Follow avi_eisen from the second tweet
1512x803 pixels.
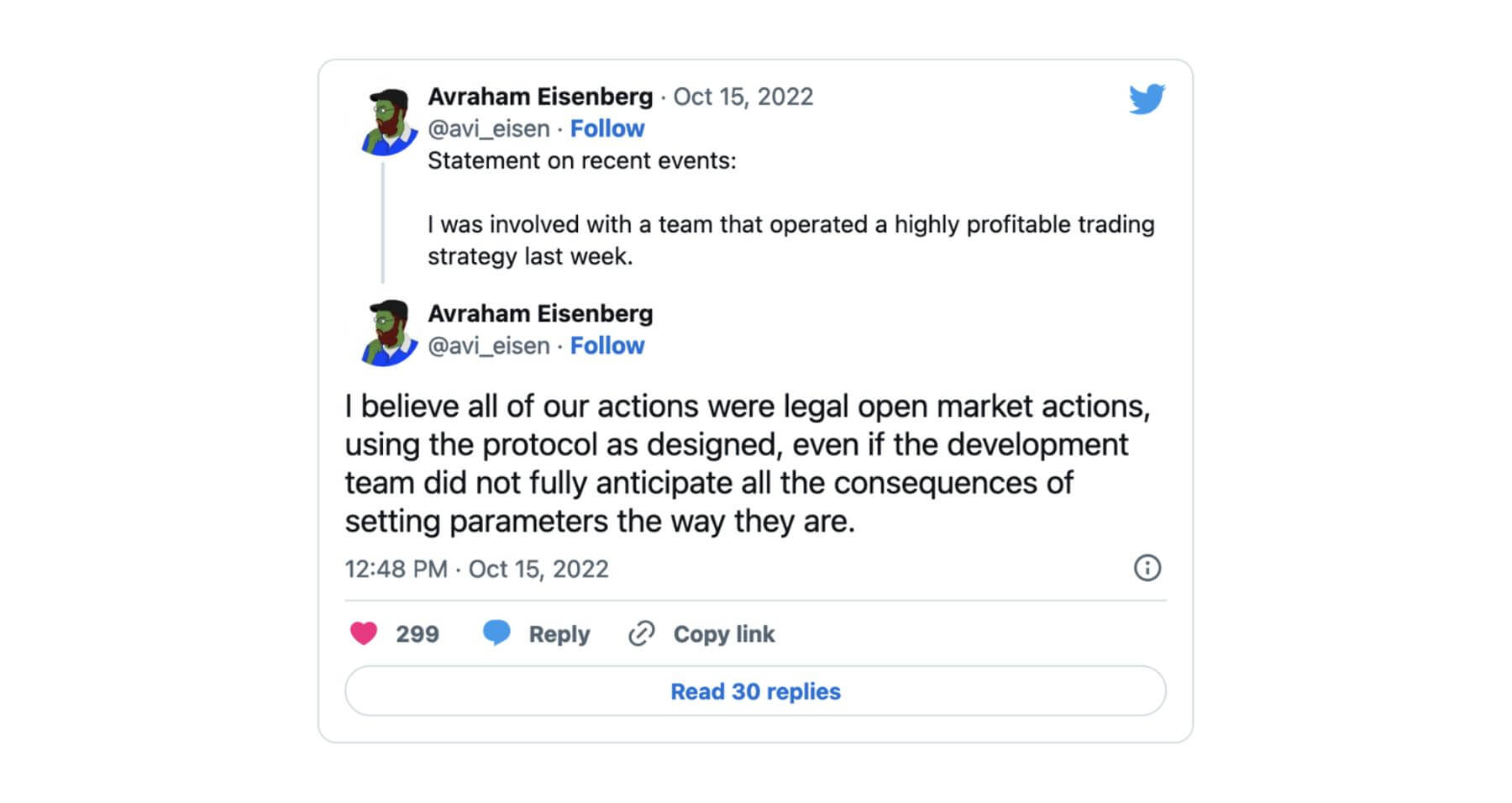coord(607,345)
